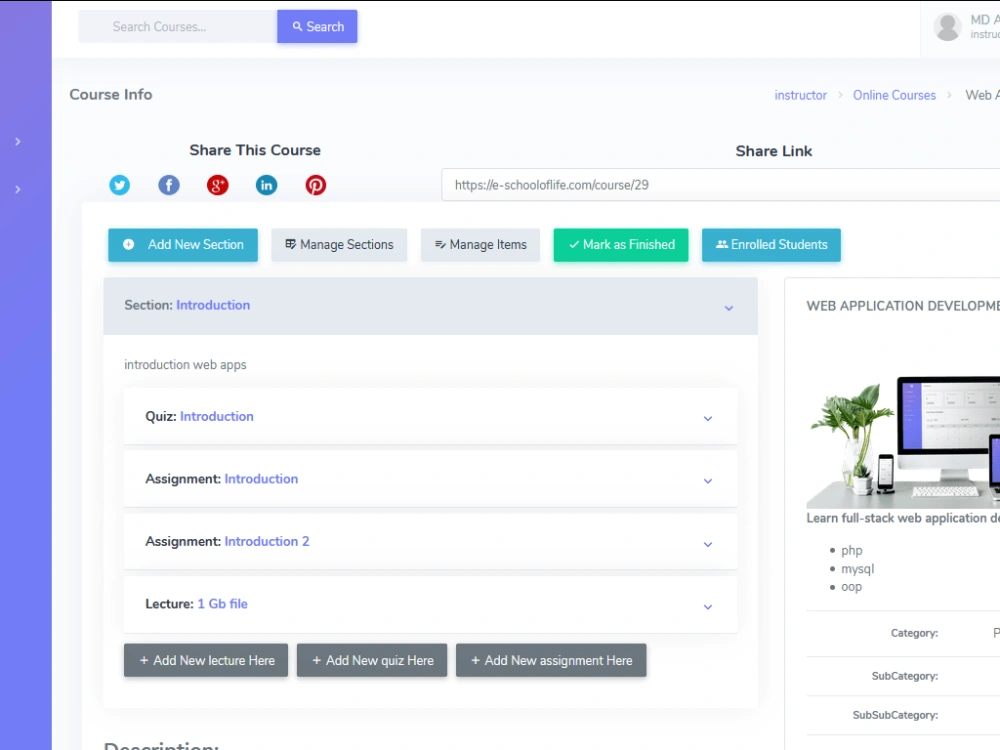
Task: Expand first sidebar chevron arrow
Action: point(18,142)
